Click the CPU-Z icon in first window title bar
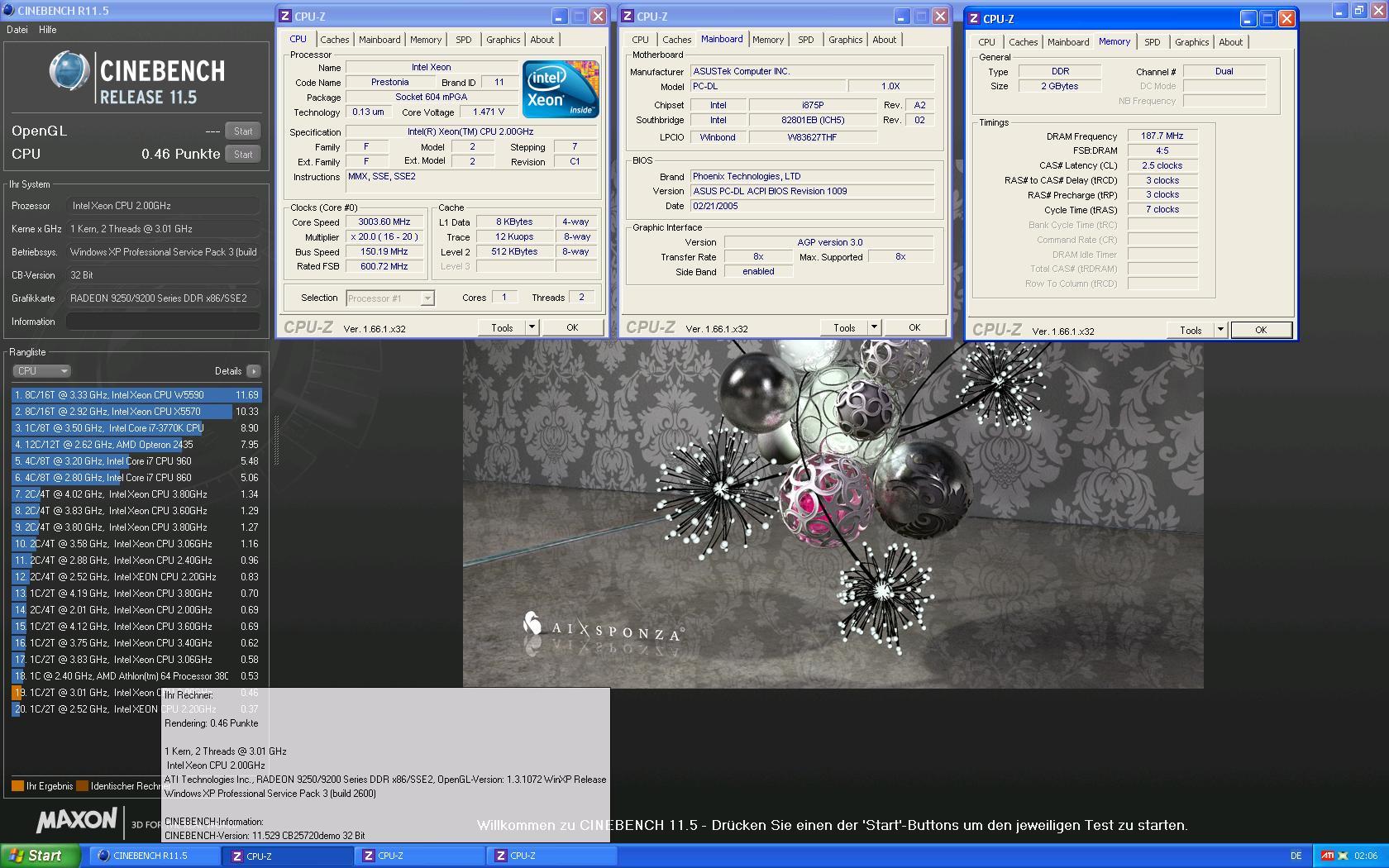1389x868 pixels. pos(285,17)
